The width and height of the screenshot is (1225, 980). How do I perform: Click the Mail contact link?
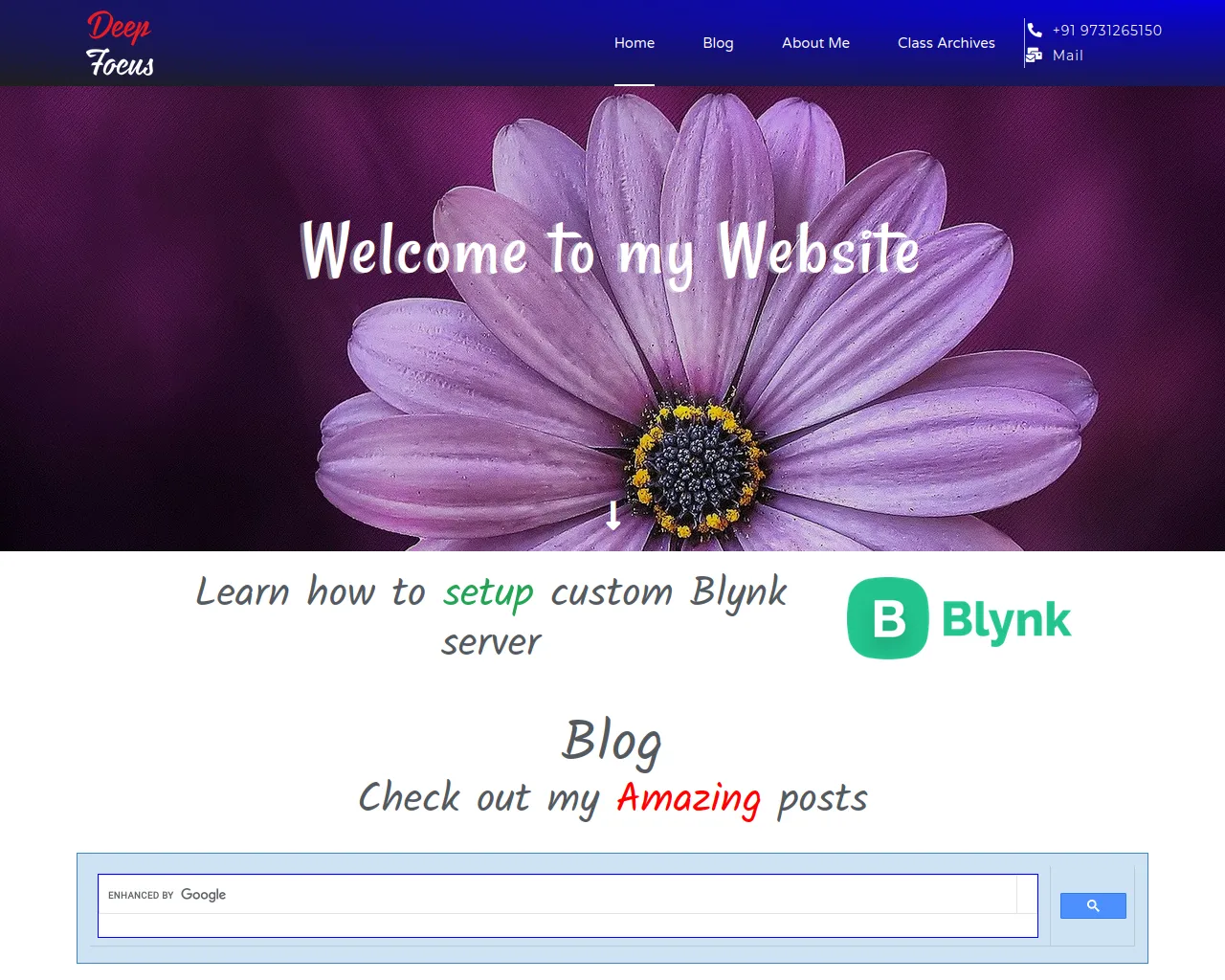point(1068,56)
